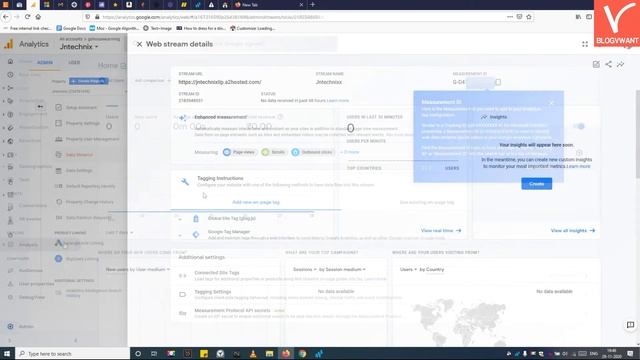Click View all insights link
Viewport: 640px width, 360px height.
(x=573, y=231)
